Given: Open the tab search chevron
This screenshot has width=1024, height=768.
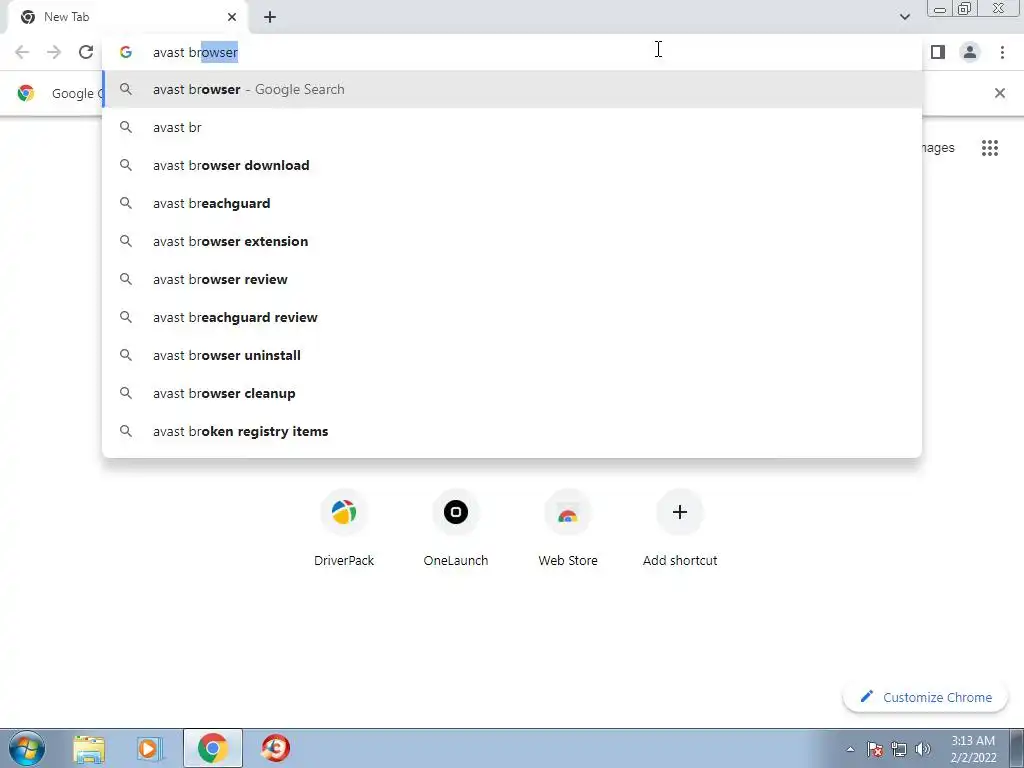Looking at the screenshot, I should point(904,17).
